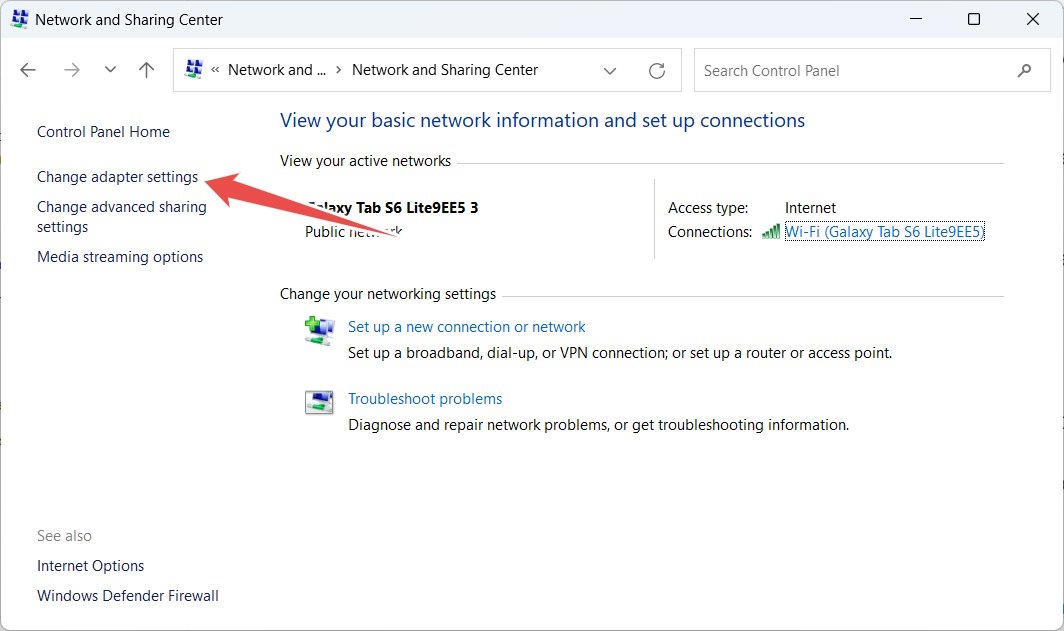Open Change adapter settings
The height and width of the screenshot is (631, 1064).
point(116,176)
